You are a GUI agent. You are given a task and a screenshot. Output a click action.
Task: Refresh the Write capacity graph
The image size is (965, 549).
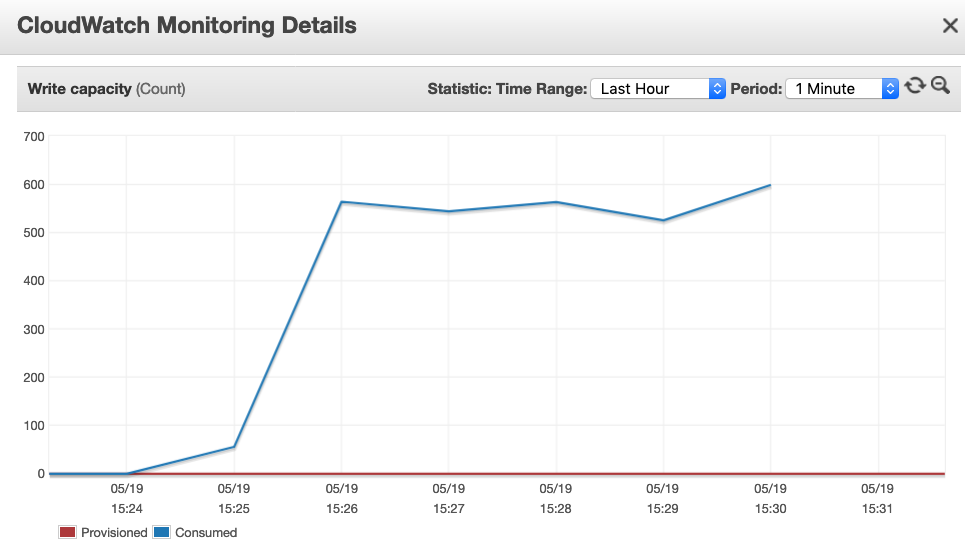point(915,86)
